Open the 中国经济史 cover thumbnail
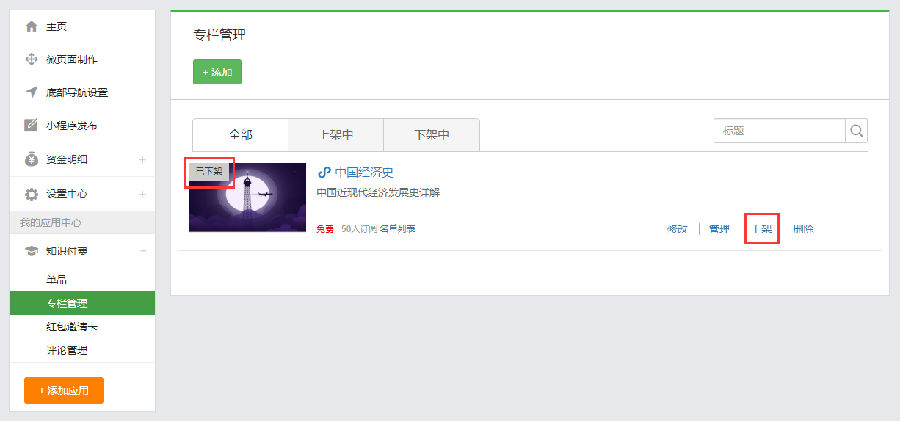The height and width of the screenshot is (421, 900). click(x=247, y=197)
